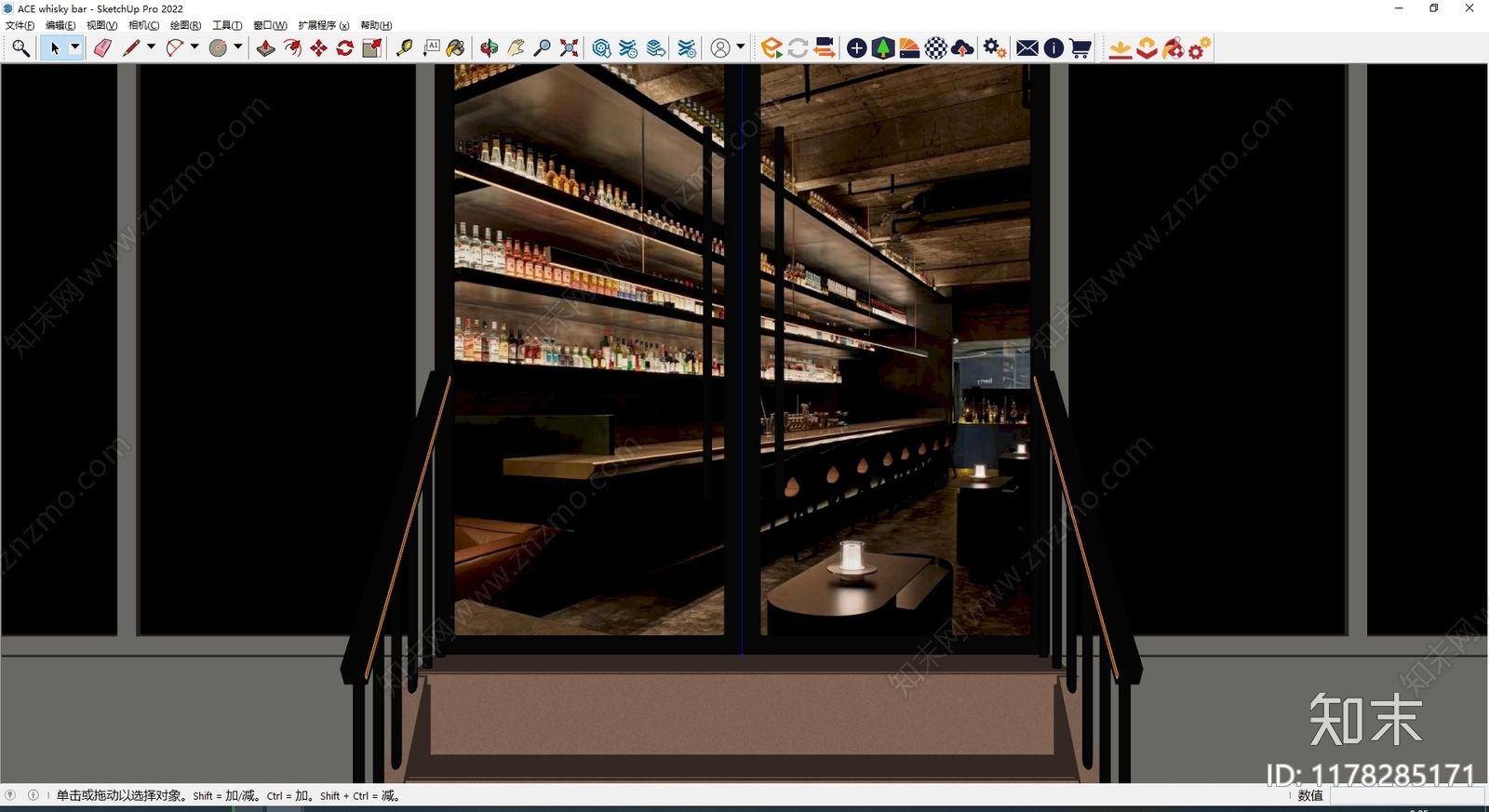Activate the Select arrow tool
This screenshot has width=1489, height=812.
[x=54, y=48]
